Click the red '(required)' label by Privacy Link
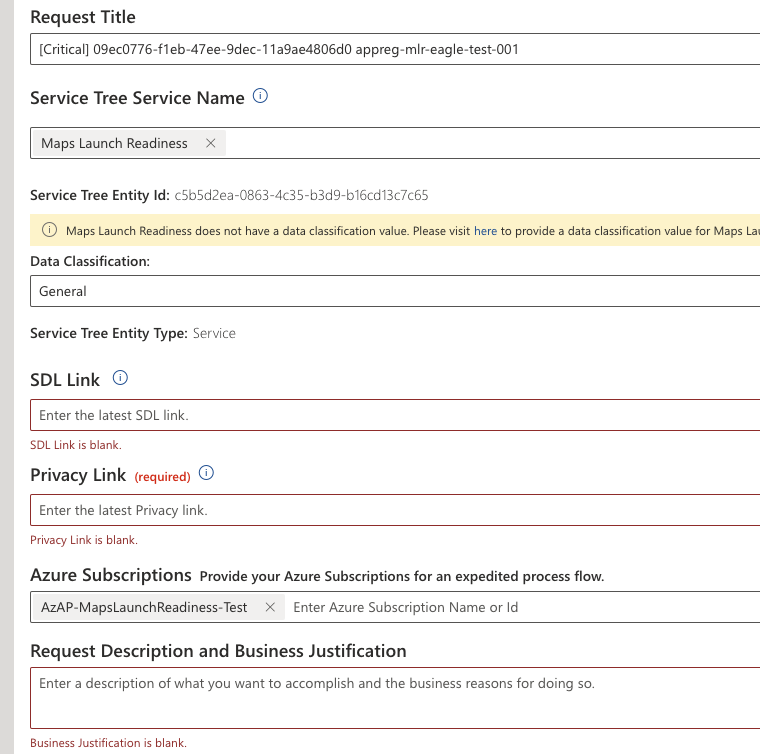Screen dimensions: 761x755 click(163, 477)
